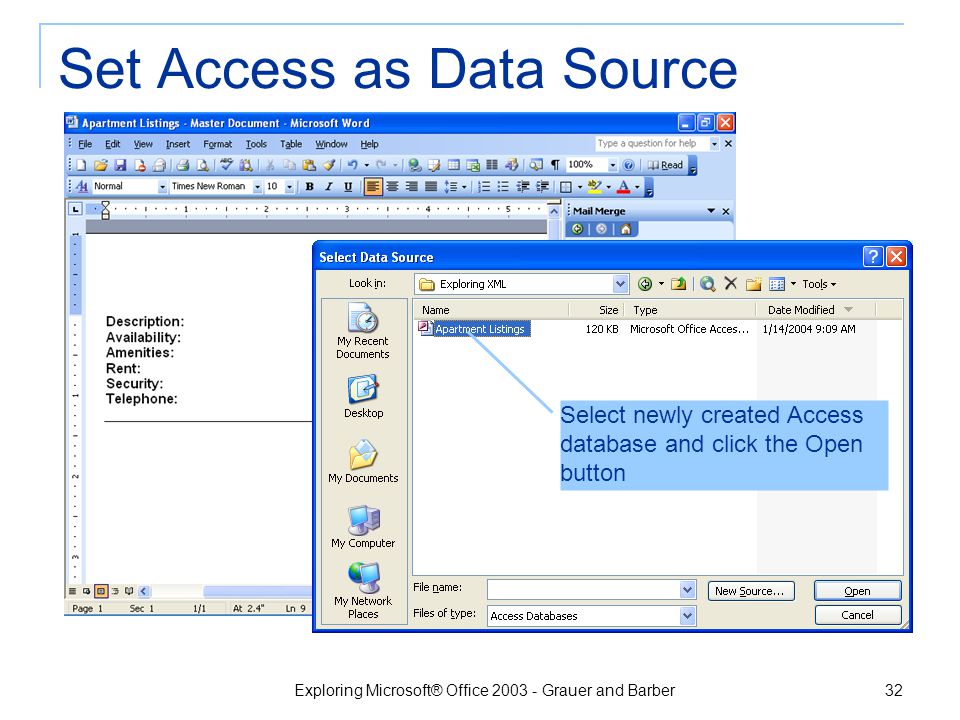Click the Justify alignment icon
The image size is (960, 720).
click(x=431, y=186)
